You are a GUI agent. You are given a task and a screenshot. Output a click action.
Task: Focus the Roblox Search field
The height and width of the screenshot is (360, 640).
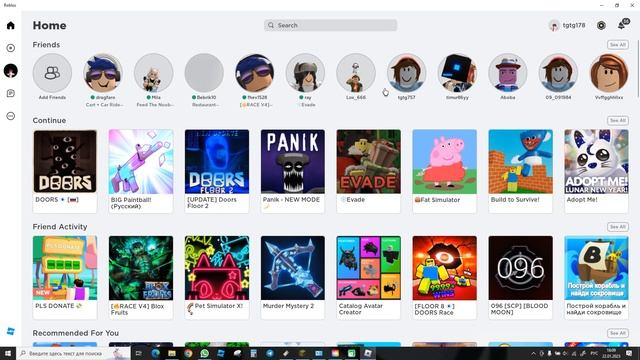(x=331, y=25)
